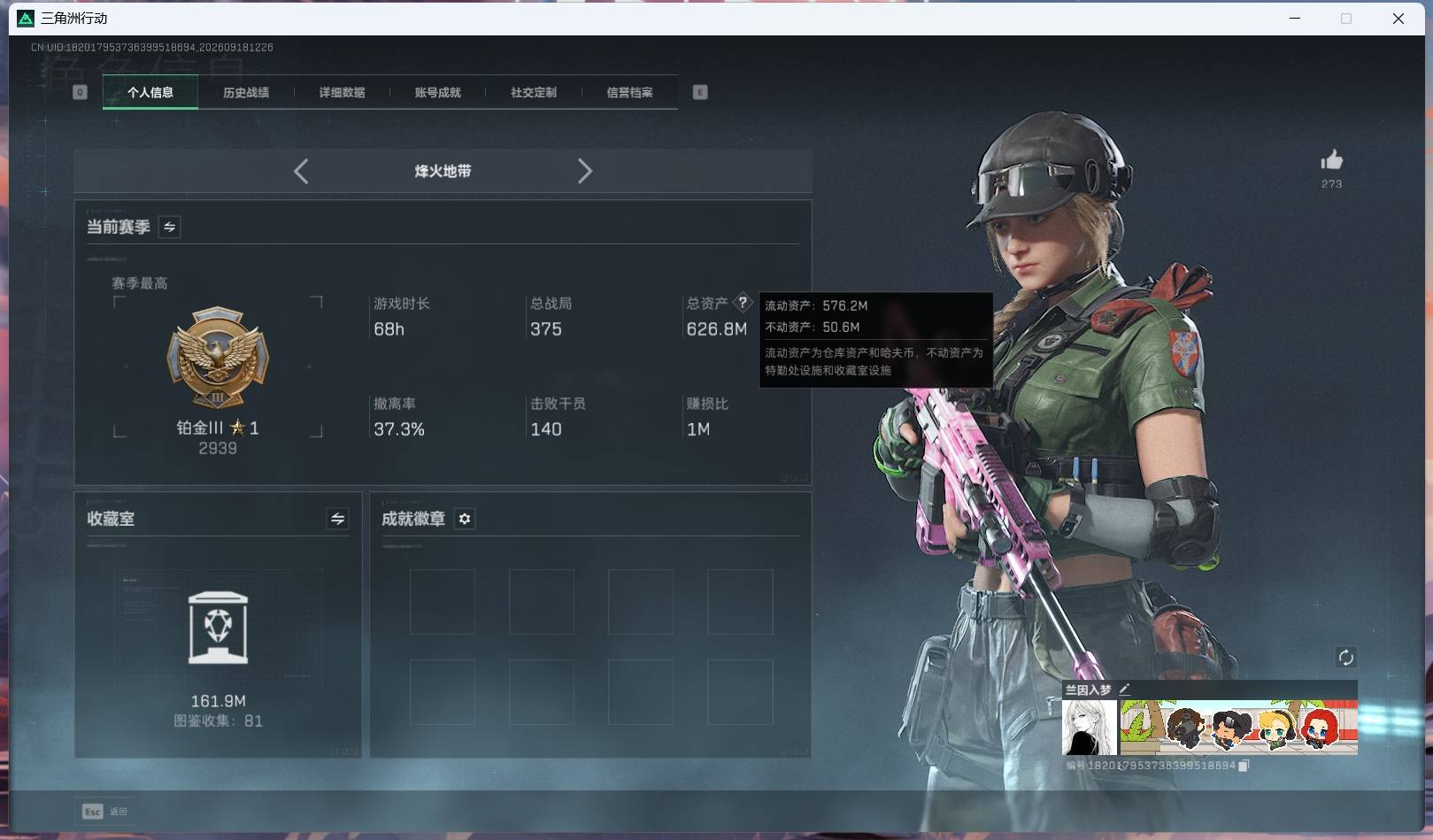Select the 账号成就 tab

437,92
